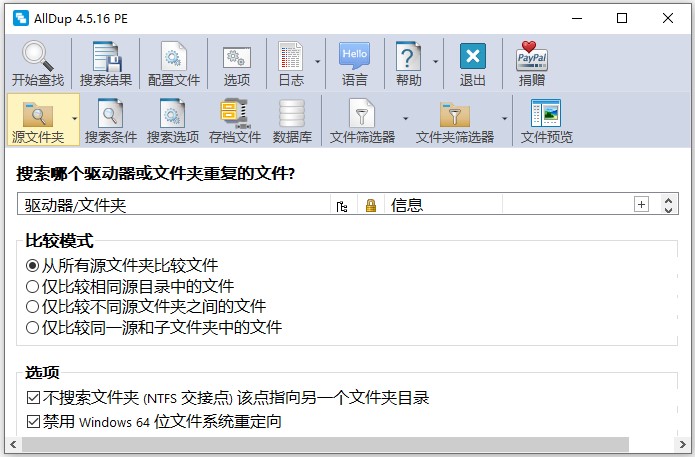Viewport: 695px width, 457px height.
Task: Minimize the AllDup window
Action: click(577, 18)
